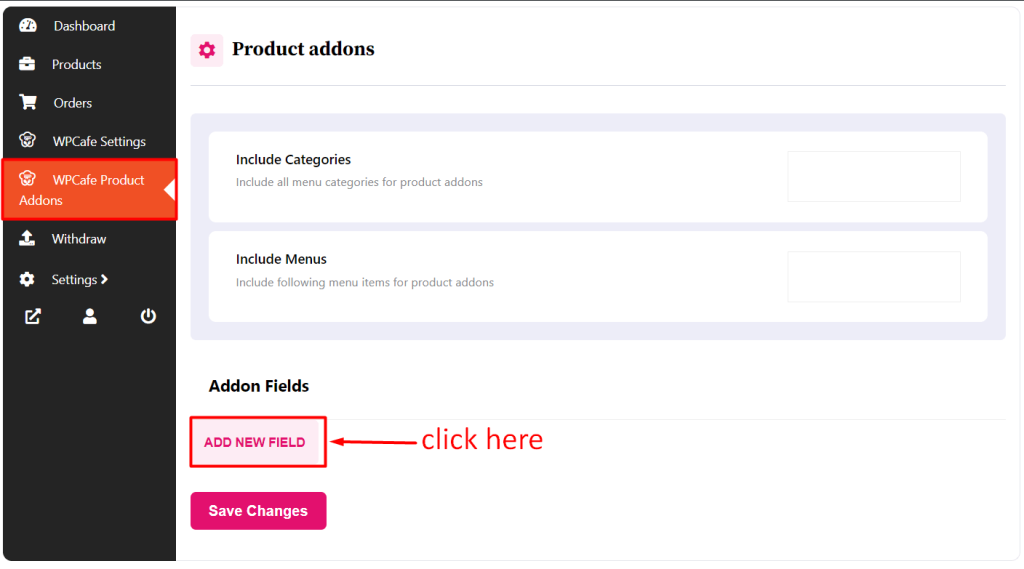Screen dimensions: 1024x569
Task: Open the Dashboard menu label
Action: [x=84, y=25]
